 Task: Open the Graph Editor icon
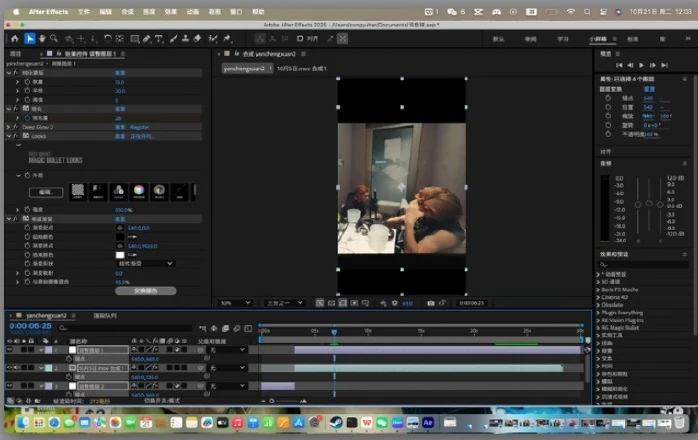pos(248,328)
